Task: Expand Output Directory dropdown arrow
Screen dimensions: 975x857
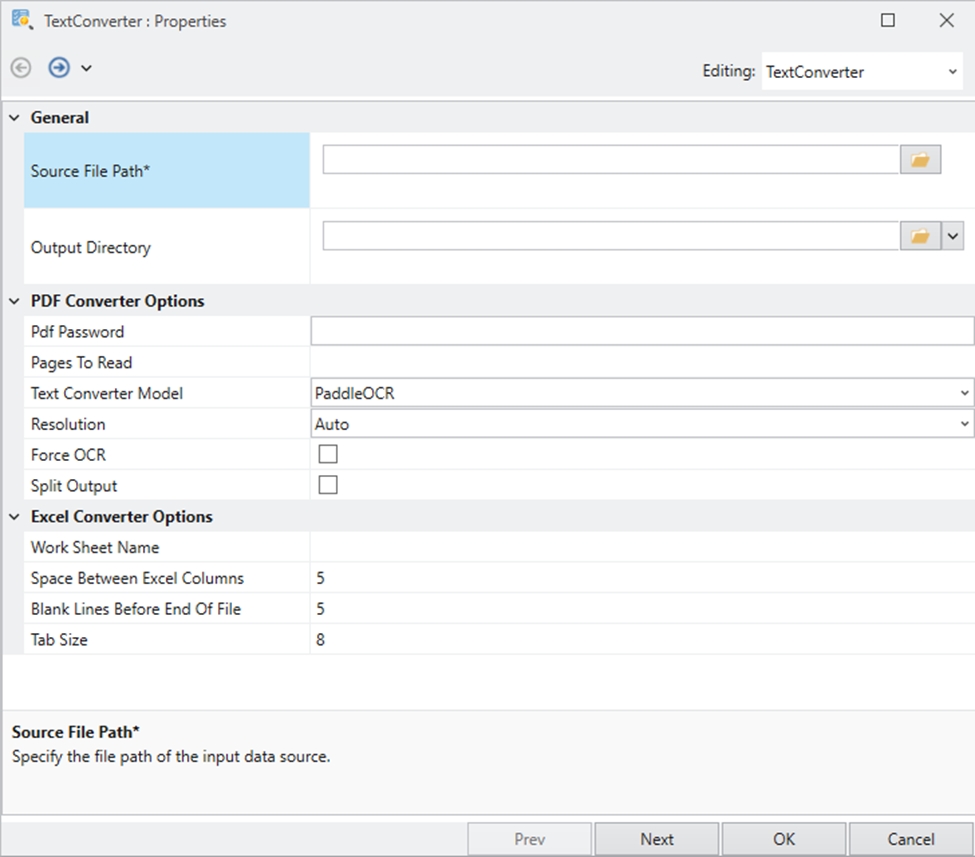Action: [953, 236]
